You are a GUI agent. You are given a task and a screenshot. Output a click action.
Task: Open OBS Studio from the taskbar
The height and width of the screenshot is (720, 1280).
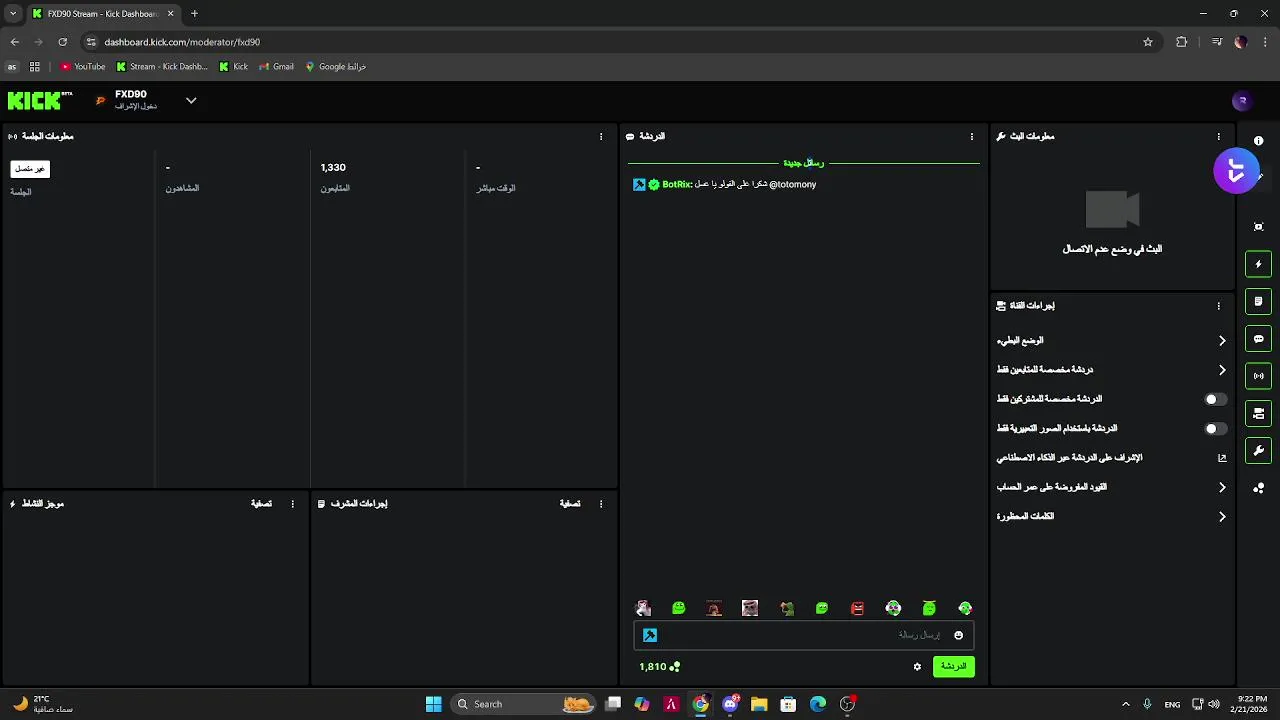click(x=847, y=704)
